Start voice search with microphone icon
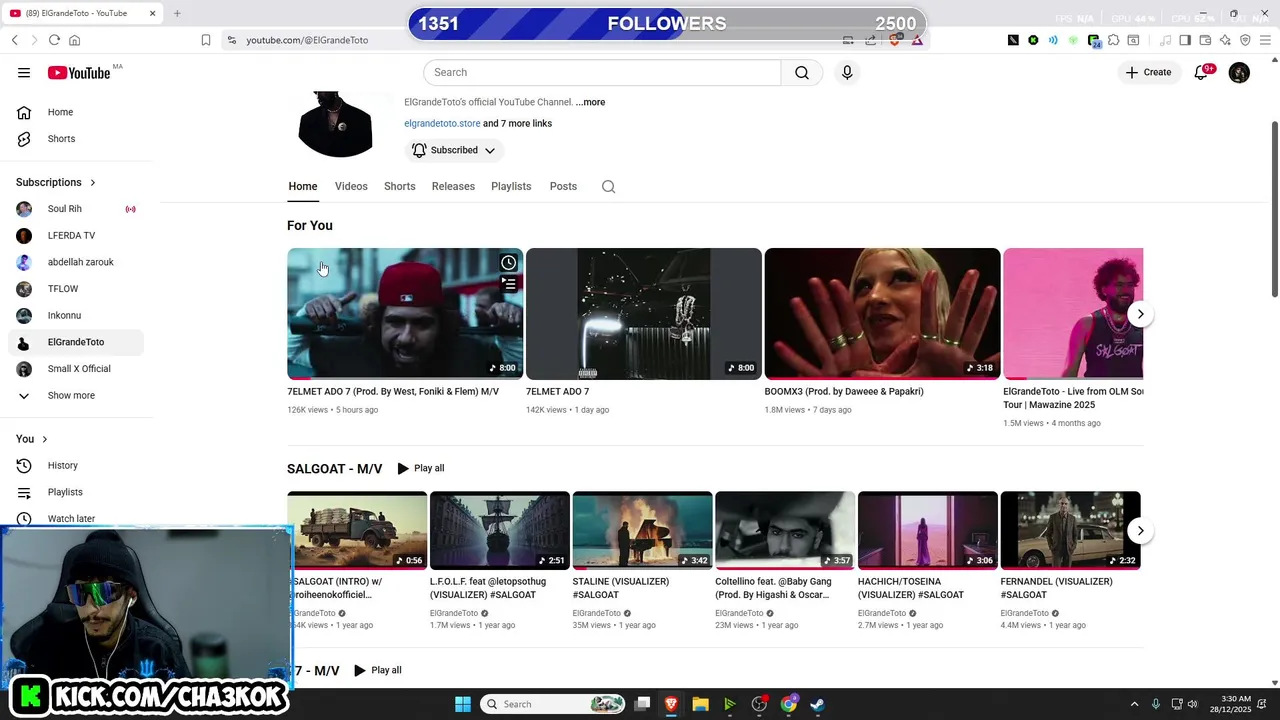The image size is (1280, 720). (x=847, y=72)
